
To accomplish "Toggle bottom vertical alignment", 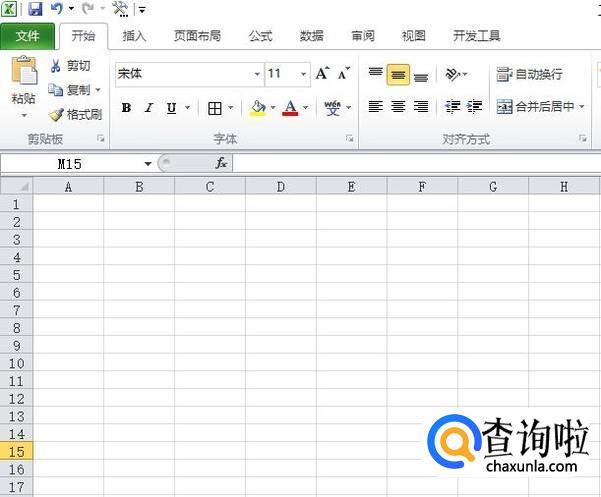I will coord(421,76).
